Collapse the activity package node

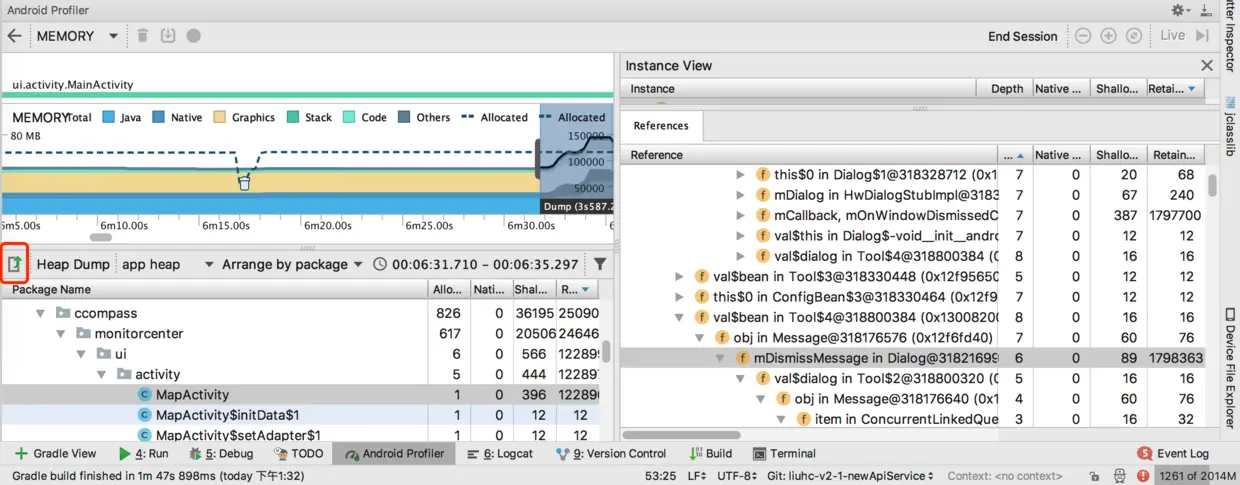pos(101,374)
